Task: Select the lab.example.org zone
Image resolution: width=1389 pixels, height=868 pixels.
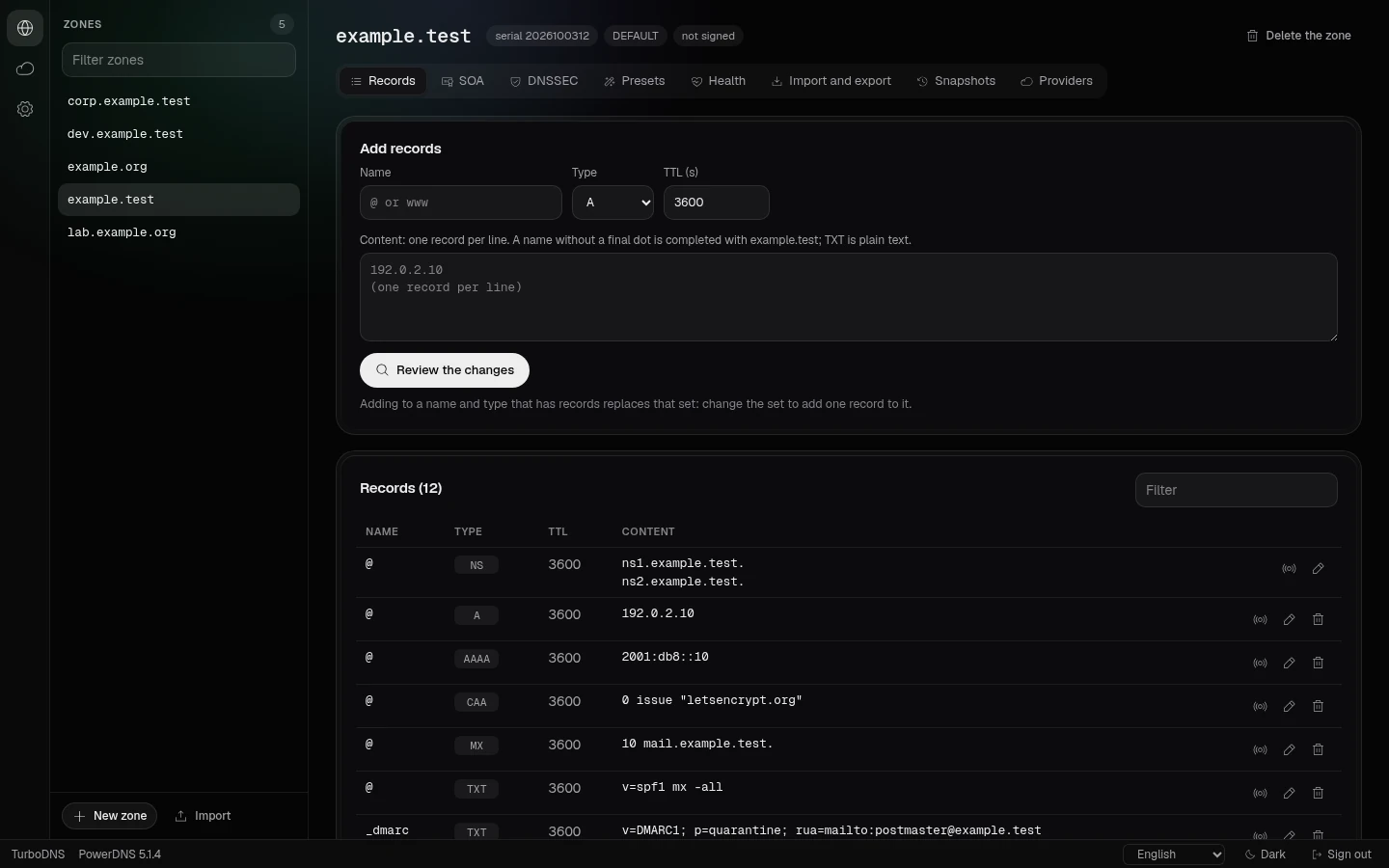Action: tap(178, 232)
